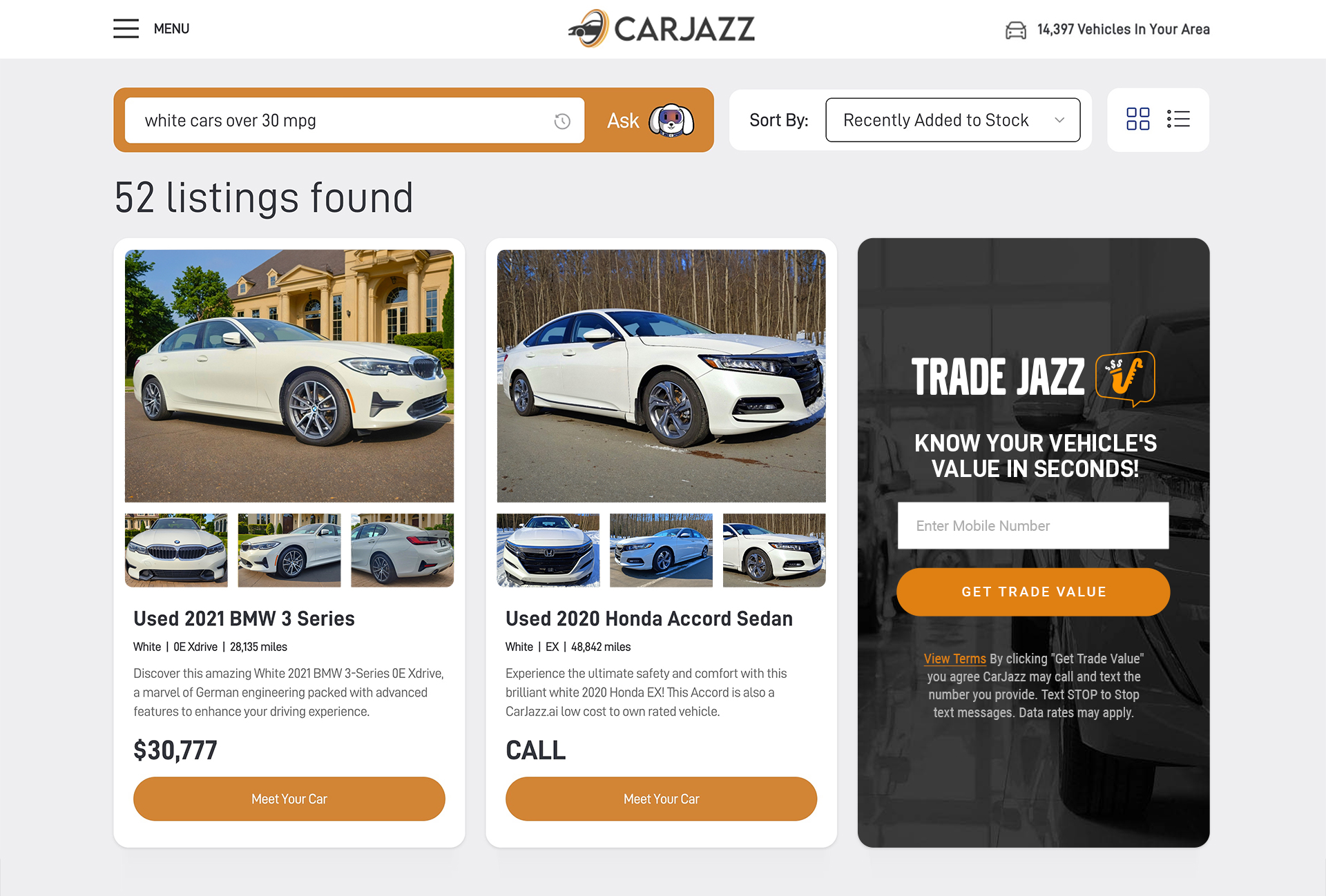Focus the Enter Mobile Number field

coord(1033,525)
